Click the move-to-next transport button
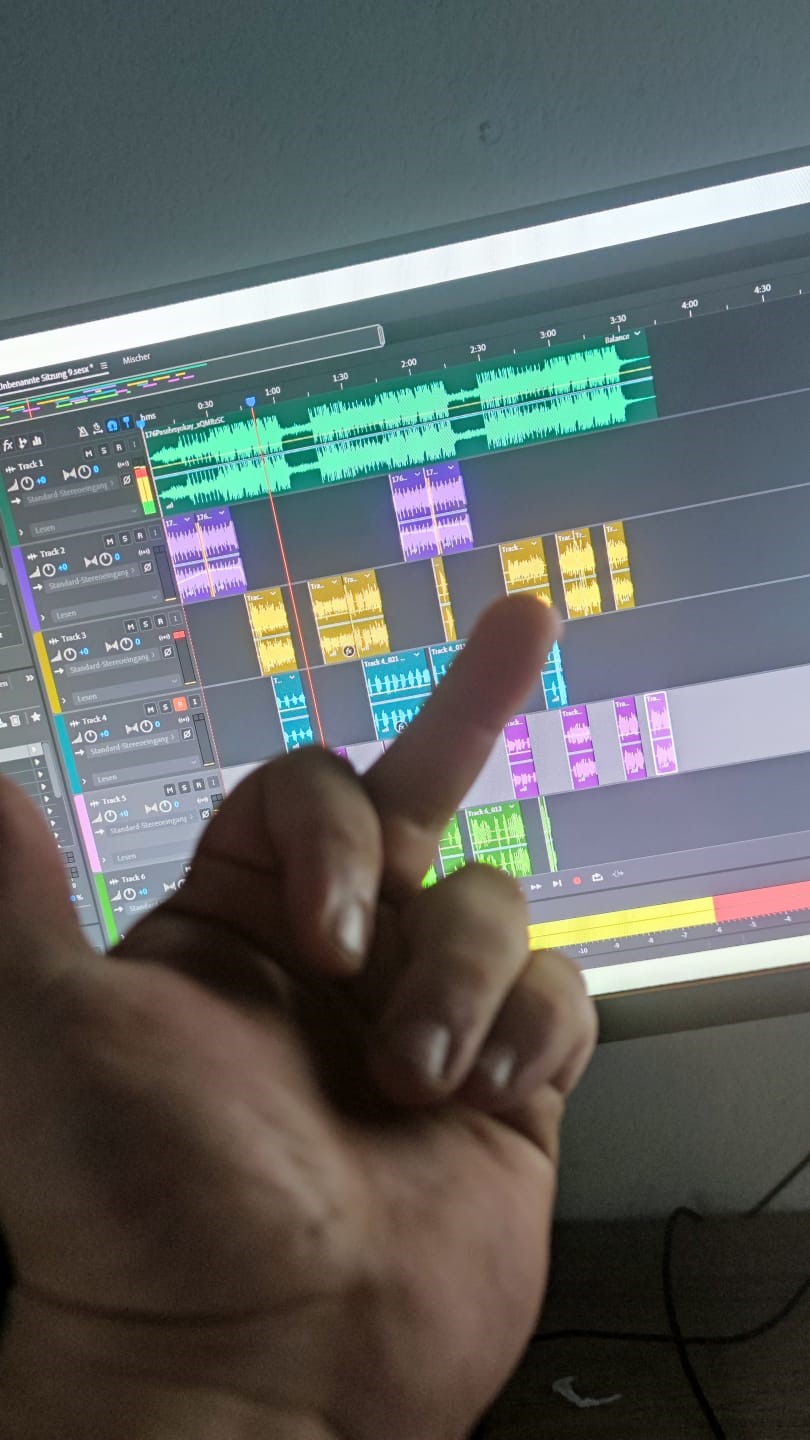This screenshot has width=810, height=1440. point(557,884)
